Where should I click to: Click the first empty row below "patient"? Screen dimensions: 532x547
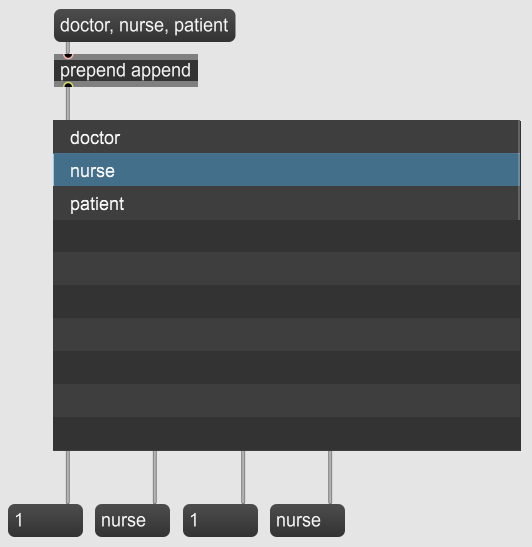[286, 236]
